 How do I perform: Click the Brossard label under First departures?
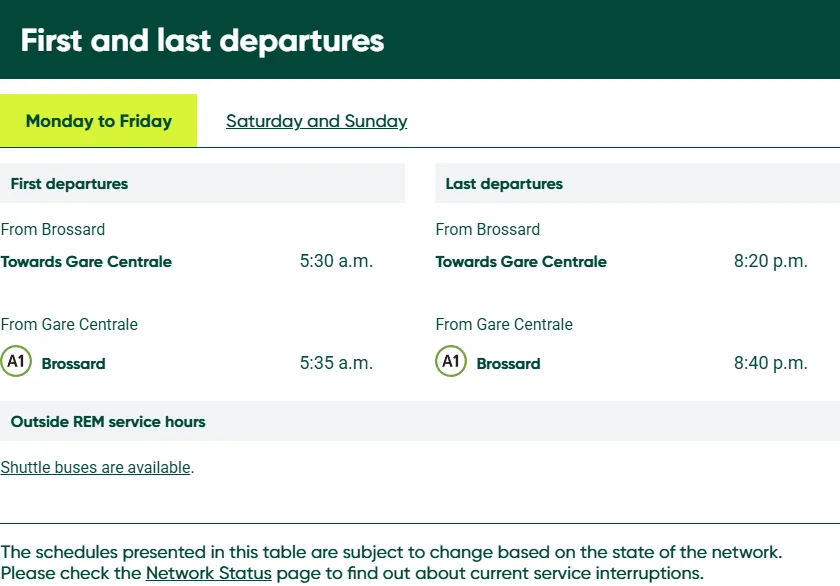[x=73, y=364]
